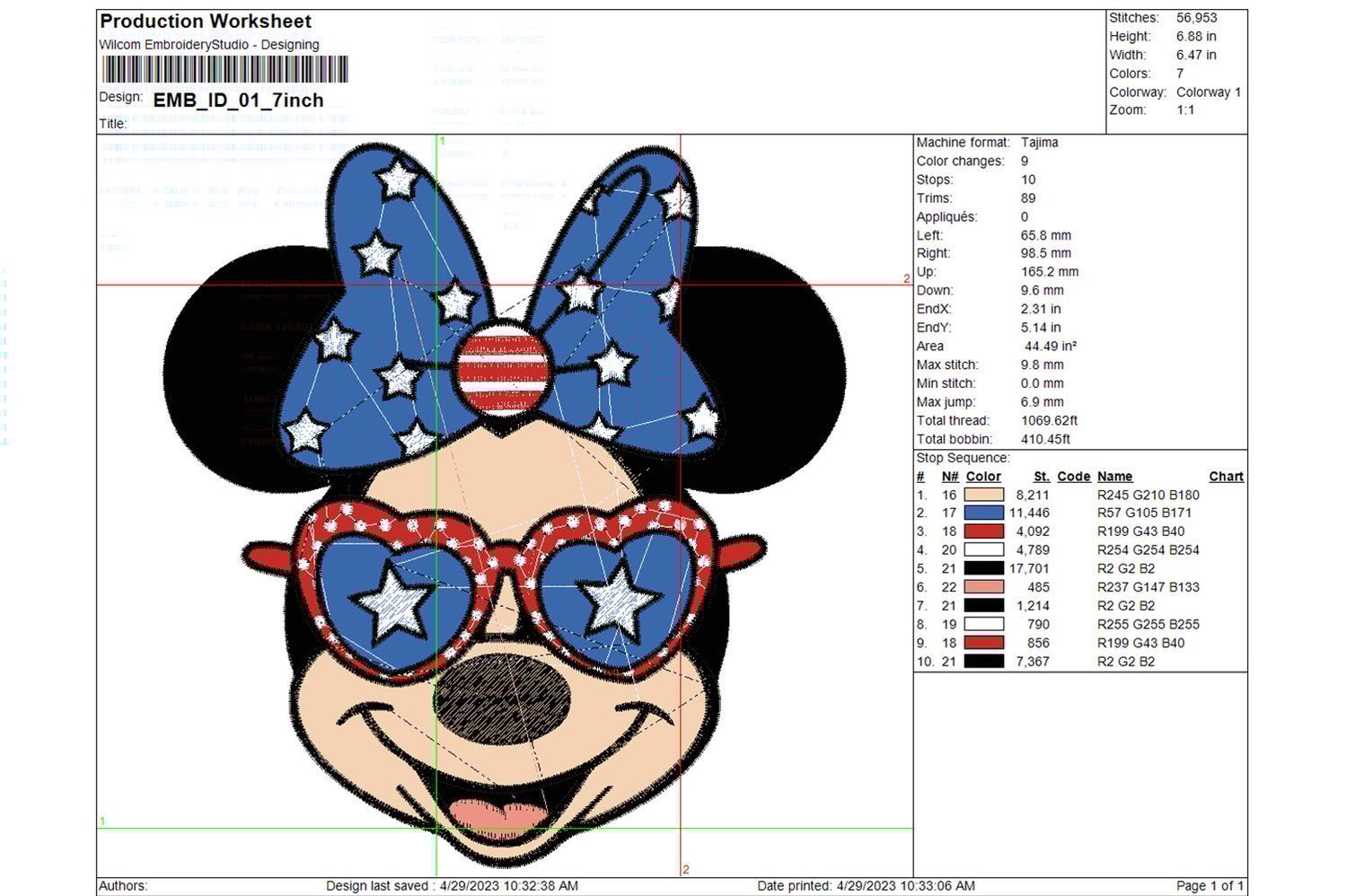1347x896 pixels.
Task: Click the 'Colorway 1' value
Action: click(x=1209, y=92)
